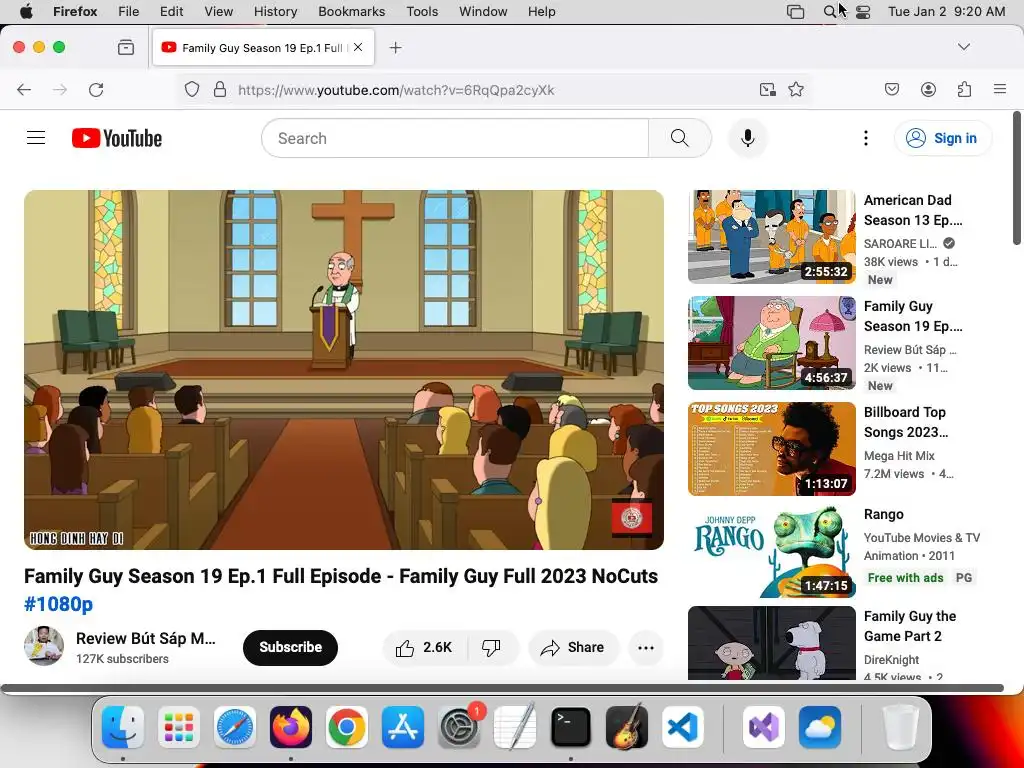
Task: Open the #1080p hashtag link
Action: pyautogui.click(x=58, y=604)
